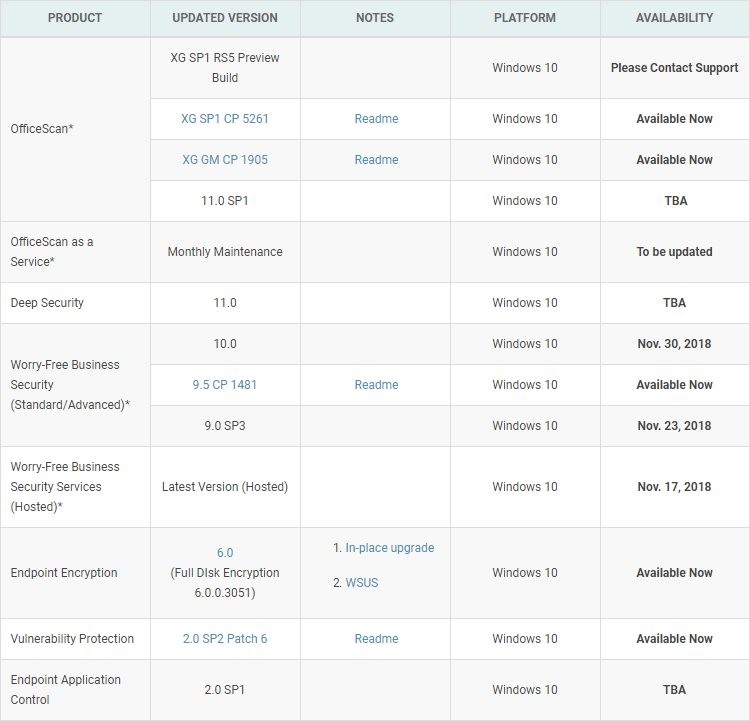Select Full Disk Encryption 6.0.0.3051 text
Image resolution: width=750 pixels, height=721 pixels.
(225, 583)
